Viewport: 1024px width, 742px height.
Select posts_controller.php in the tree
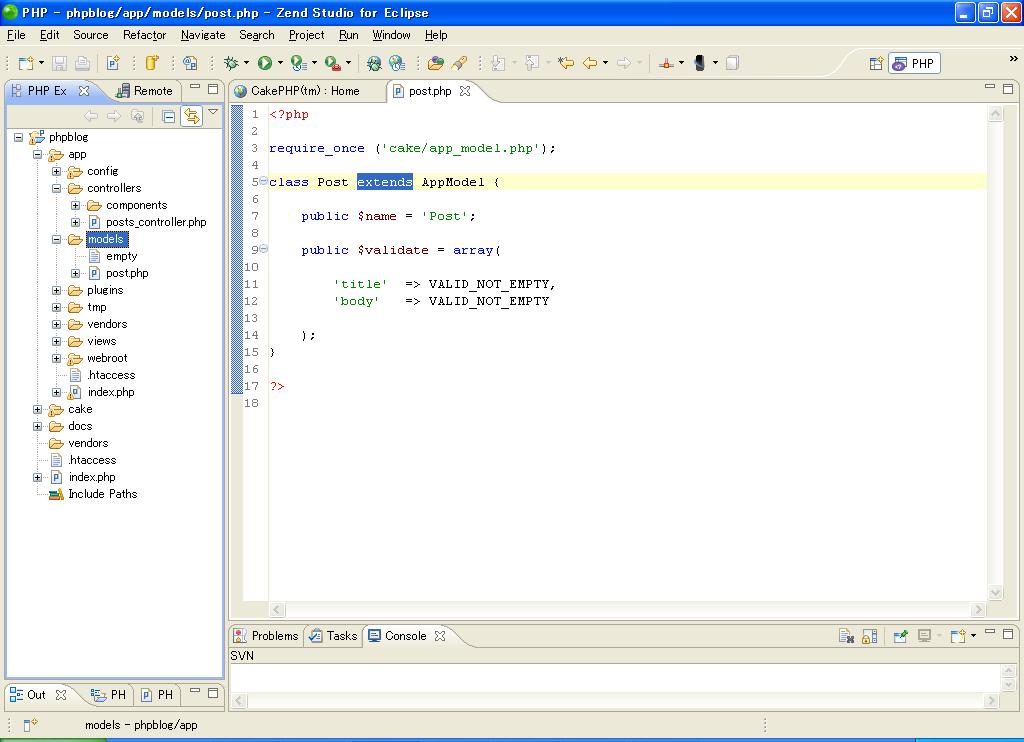pos(156,222)
